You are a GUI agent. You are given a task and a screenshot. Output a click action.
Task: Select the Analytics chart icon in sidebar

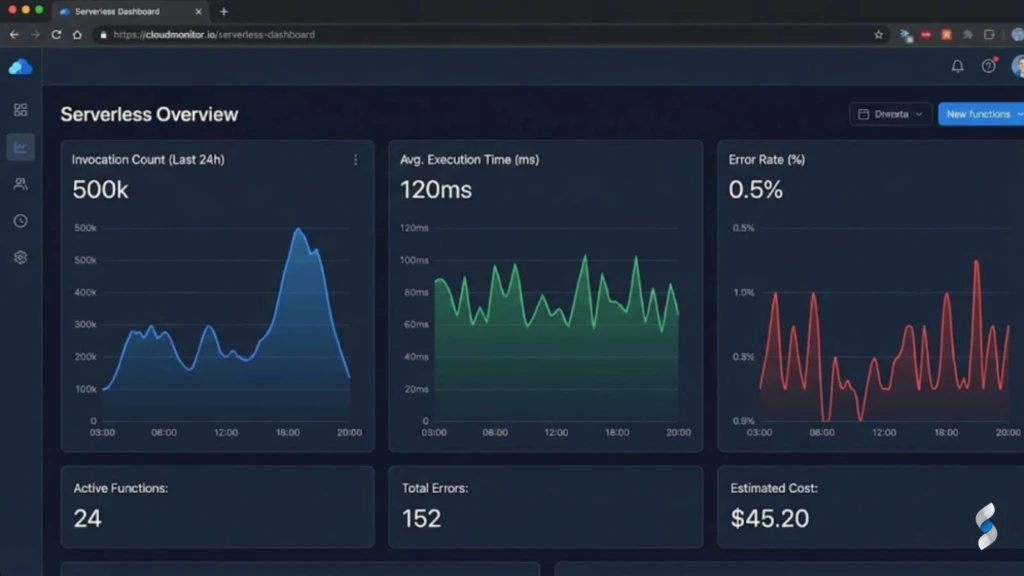21,146
